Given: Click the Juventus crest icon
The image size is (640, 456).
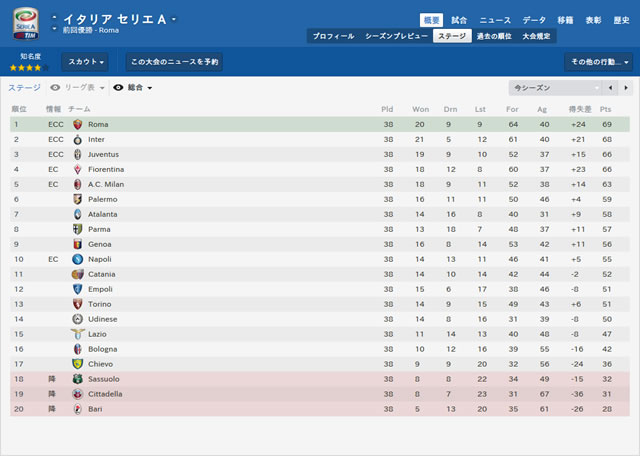Looking at the screenshot, I should click(78, 154).
